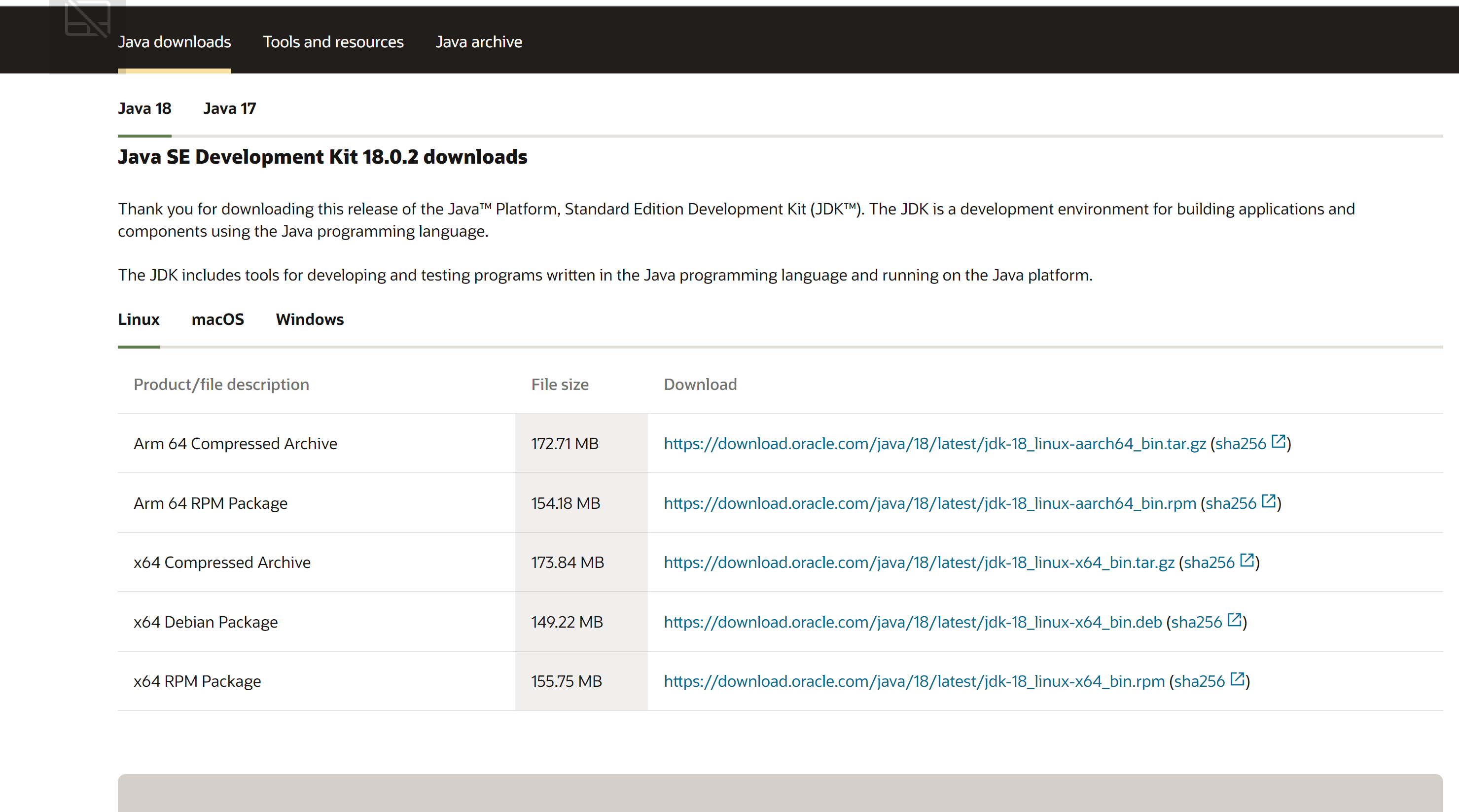Click the 'File size' column header
The width and height of the screenshot is (1459, 812).
point(560,385)
